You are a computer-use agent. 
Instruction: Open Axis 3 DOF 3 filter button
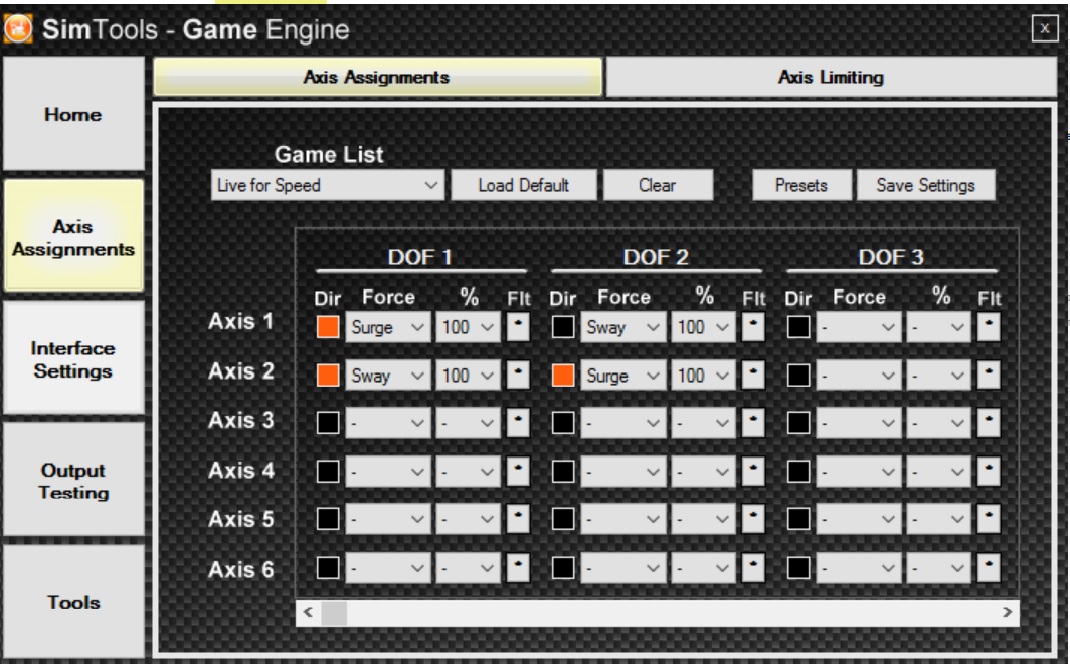pyautogui.click(x=988, y=422)
